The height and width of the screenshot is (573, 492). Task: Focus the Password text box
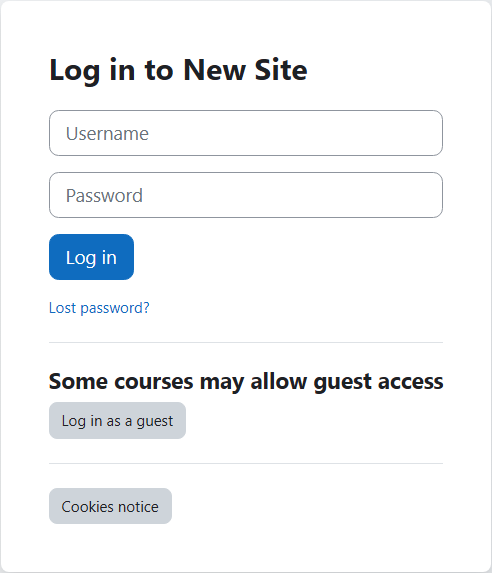[246, 195]
